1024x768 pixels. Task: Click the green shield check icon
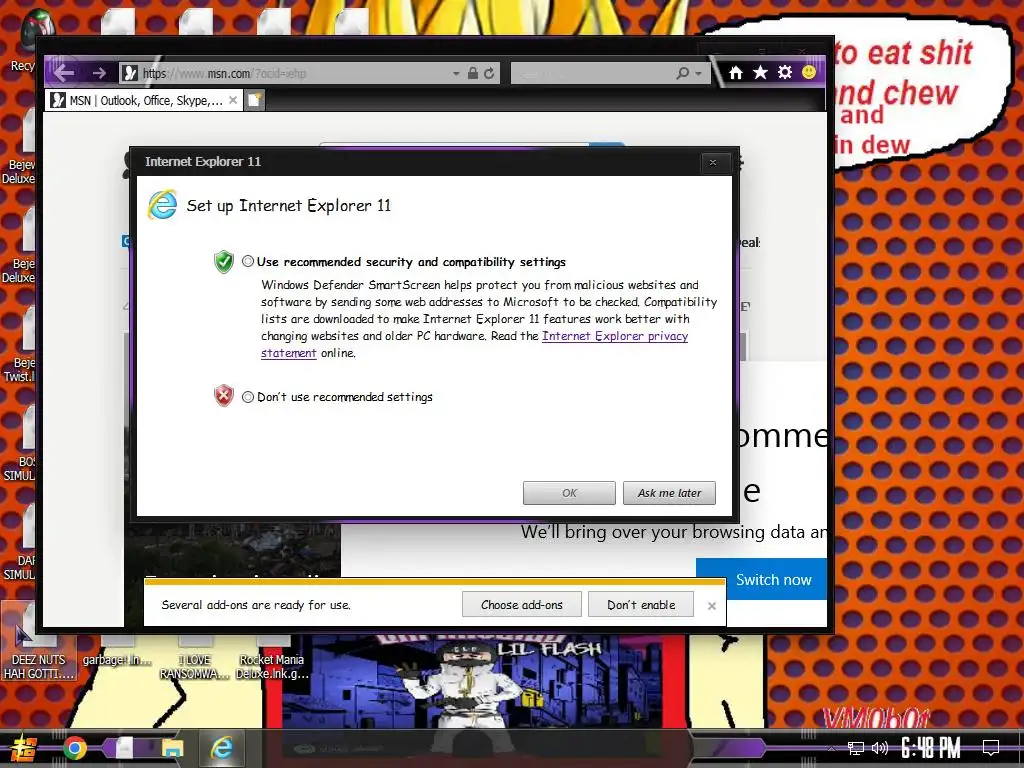coord(223,262)
